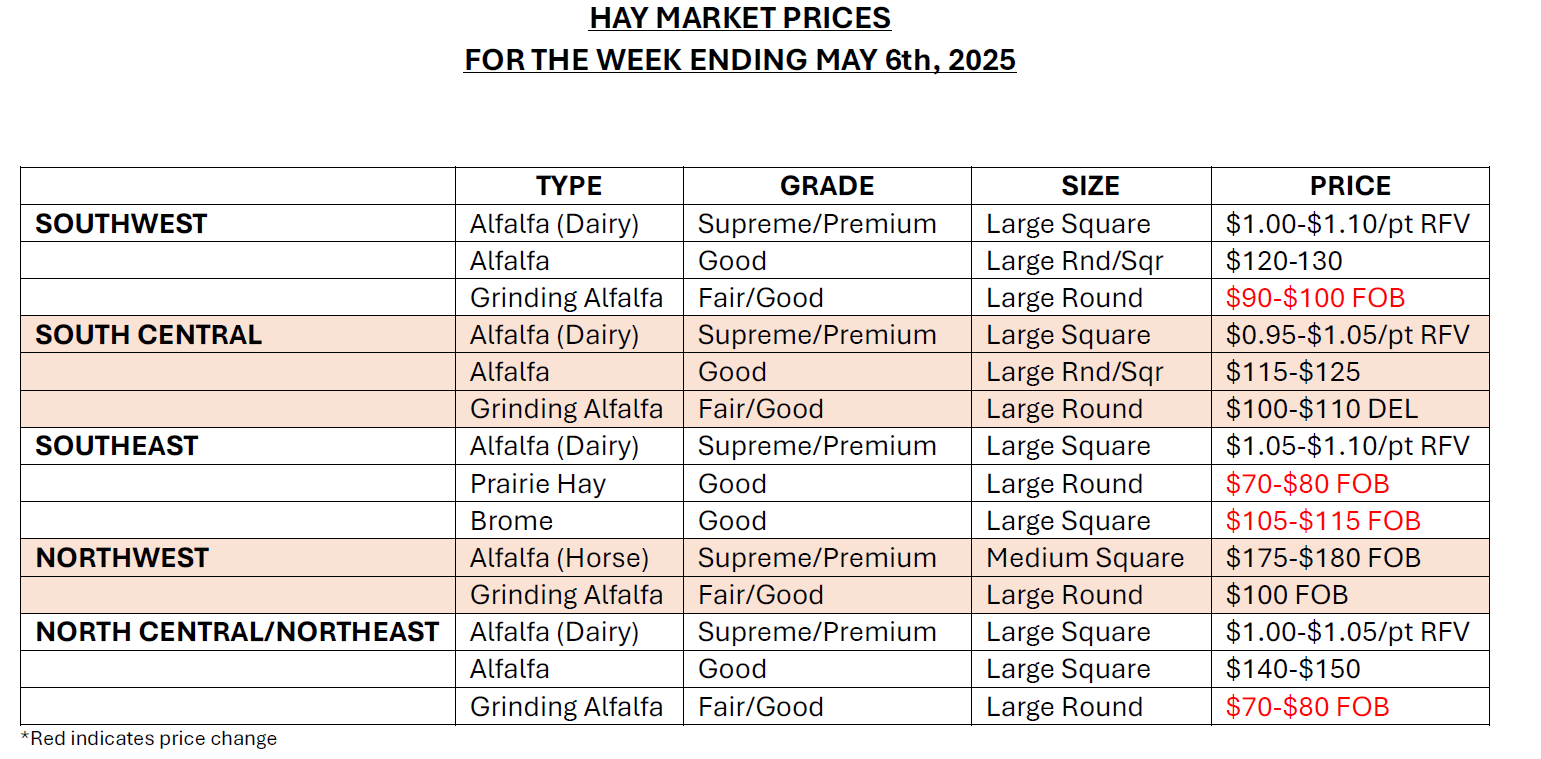The width and height of the screenshot is (1541, 759).
Task: Click the red indicates price change footnote
Action: pyautogui.click(x=149, y=739)
